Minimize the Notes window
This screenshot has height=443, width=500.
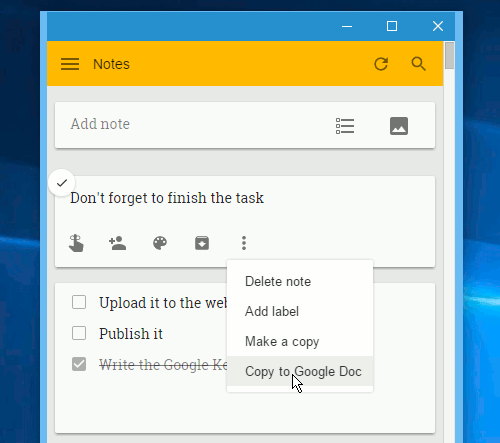tap(347, 26)
